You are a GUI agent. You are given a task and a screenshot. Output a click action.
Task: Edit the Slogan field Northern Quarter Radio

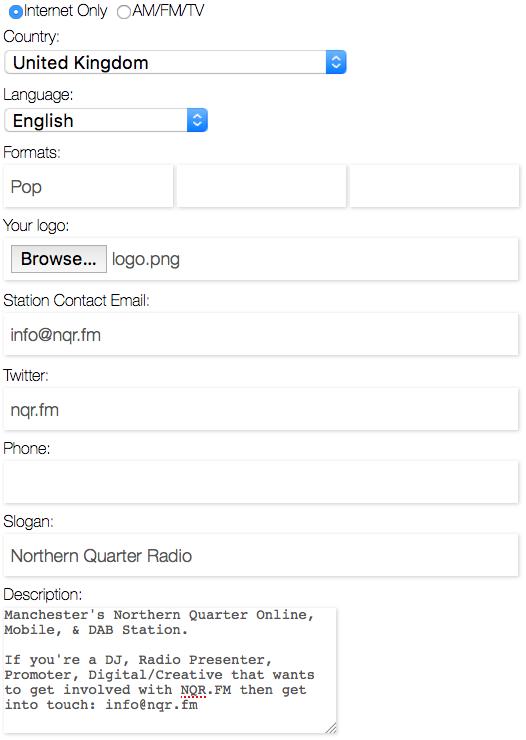[x=261, y=555]
